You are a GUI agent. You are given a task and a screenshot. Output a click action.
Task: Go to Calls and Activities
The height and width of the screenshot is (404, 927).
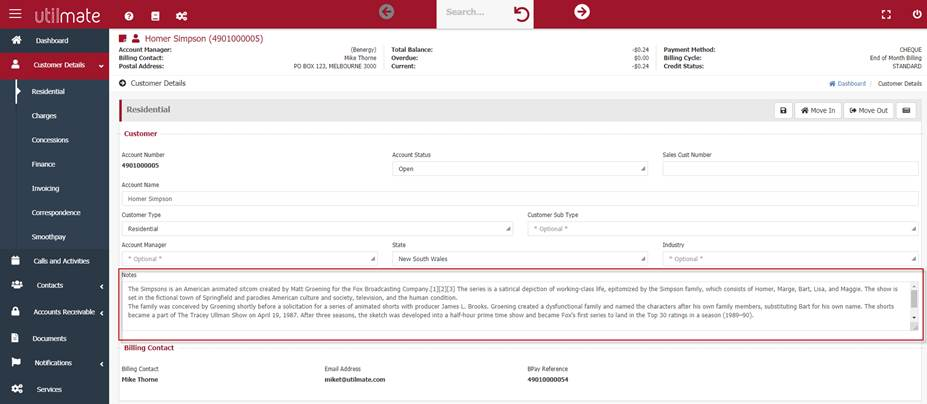pos(61,260)
